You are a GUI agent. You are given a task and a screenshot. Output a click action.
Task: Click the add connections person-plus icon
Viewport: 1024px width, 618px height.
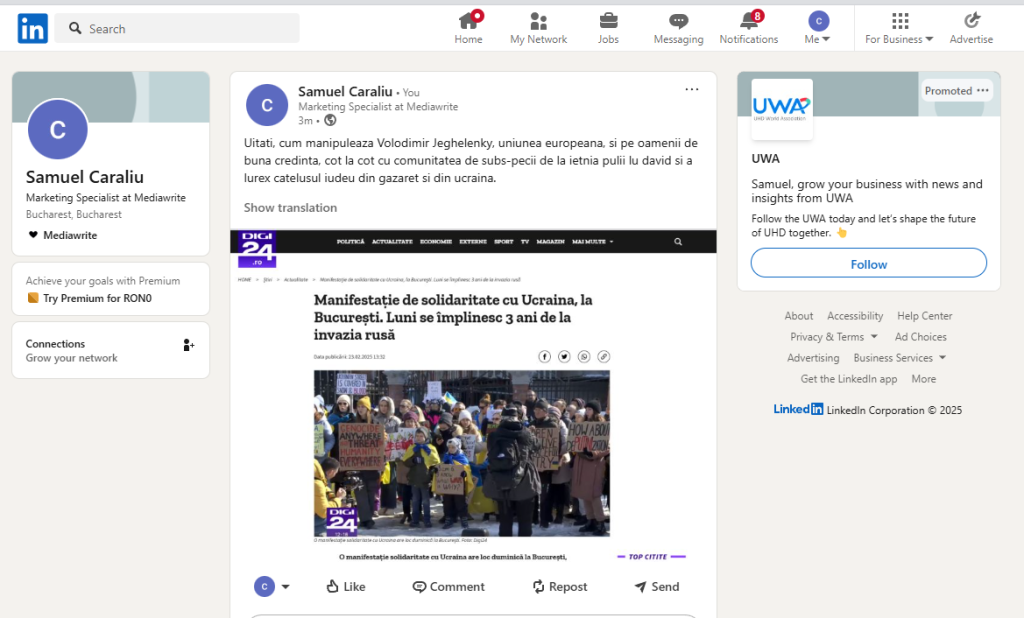click(189, 345)
